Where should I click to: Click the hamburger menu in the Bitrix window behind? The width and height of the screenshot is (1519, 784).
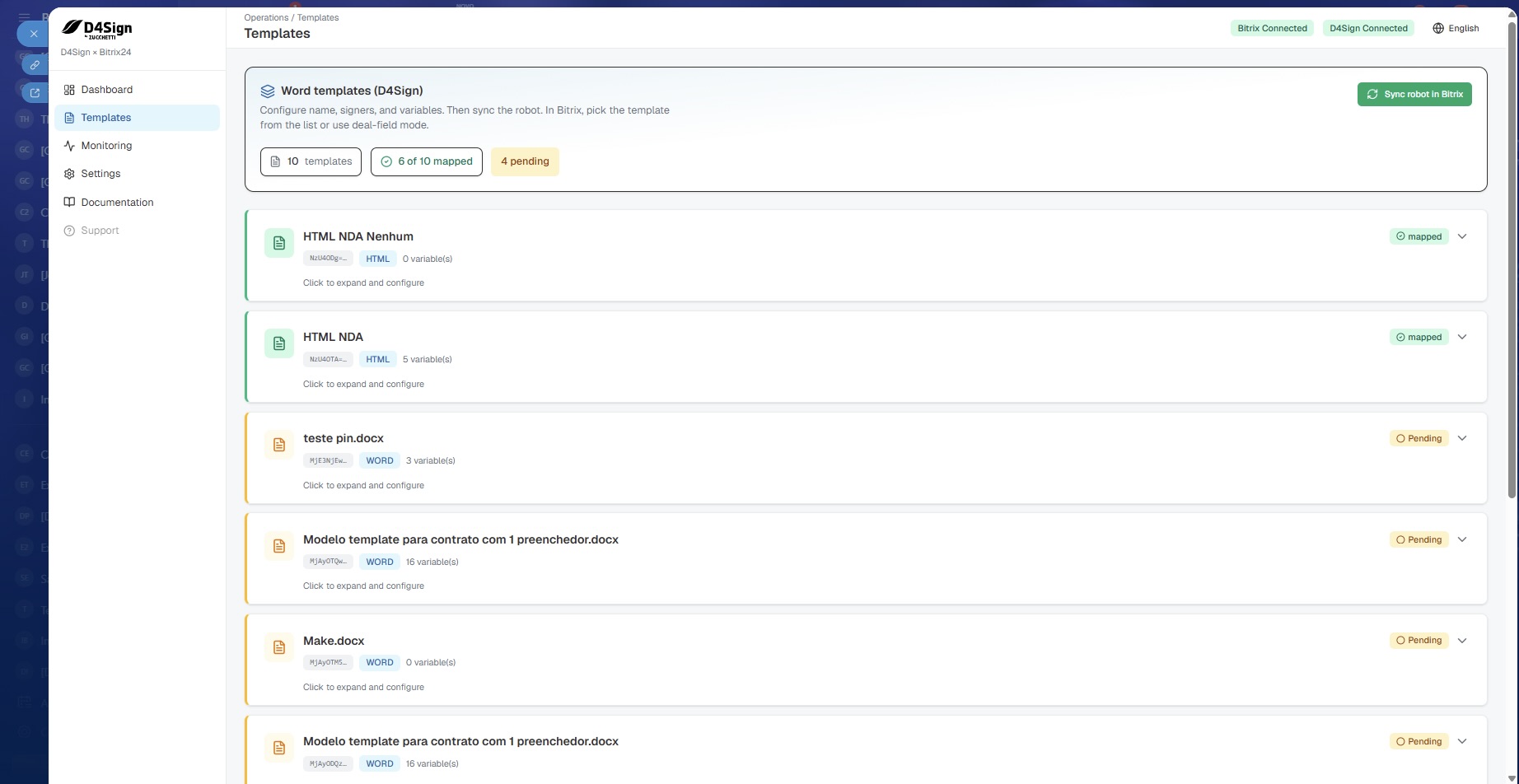pyautogui.click(x=24, y=16)
